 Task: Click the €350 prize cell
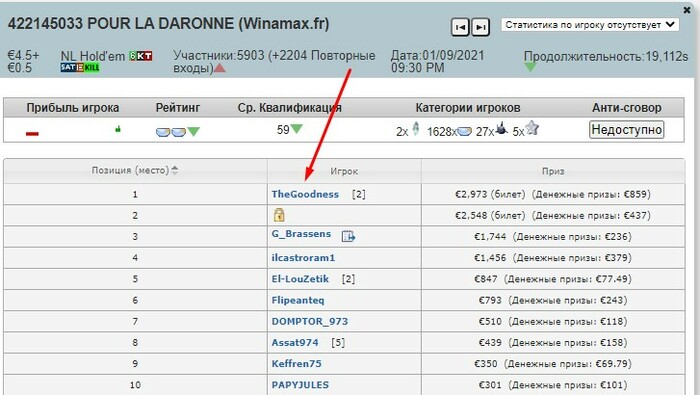(x=553, y=364)
